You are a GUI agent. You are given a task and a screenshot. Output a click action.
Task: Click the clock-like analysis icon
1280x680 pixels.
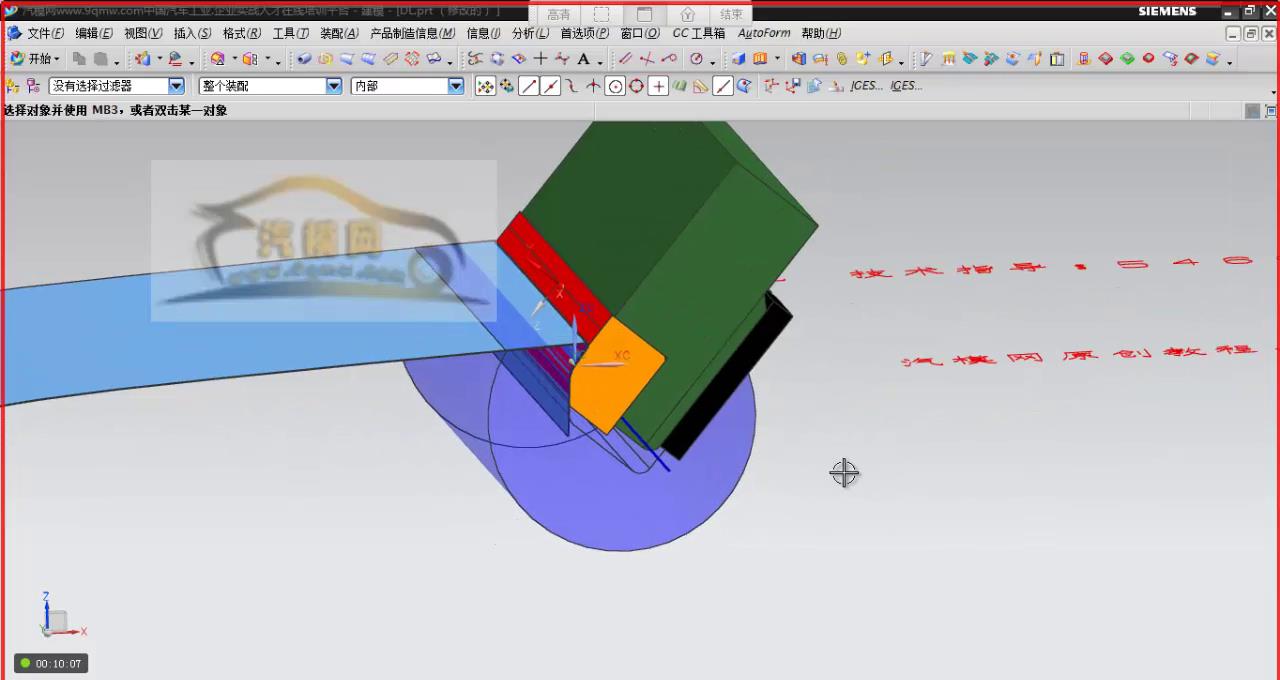pyautogui.click(x=696, y=59)
